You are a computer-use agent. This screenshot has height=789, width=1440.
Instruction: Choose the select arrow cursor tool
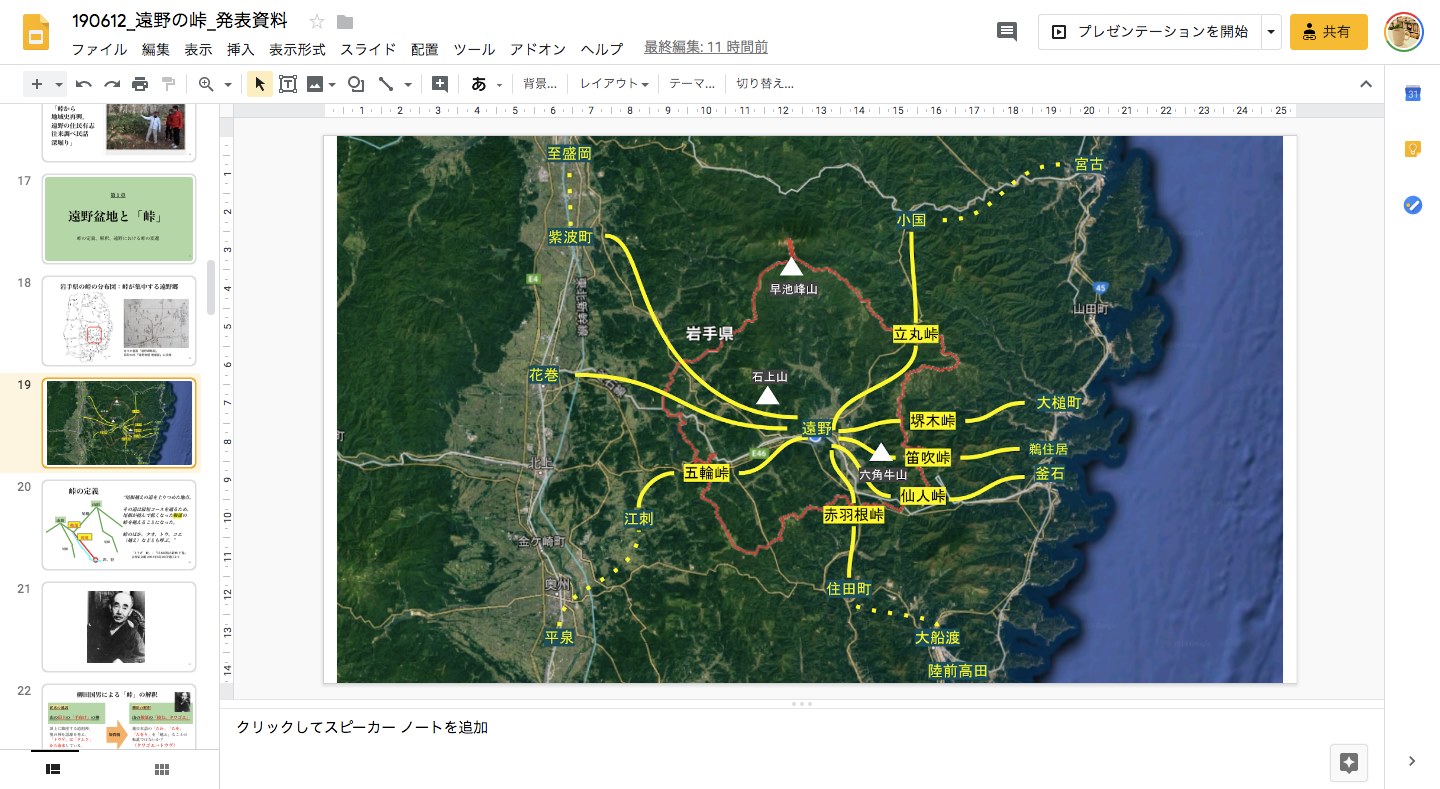click(x=259, y=84)
